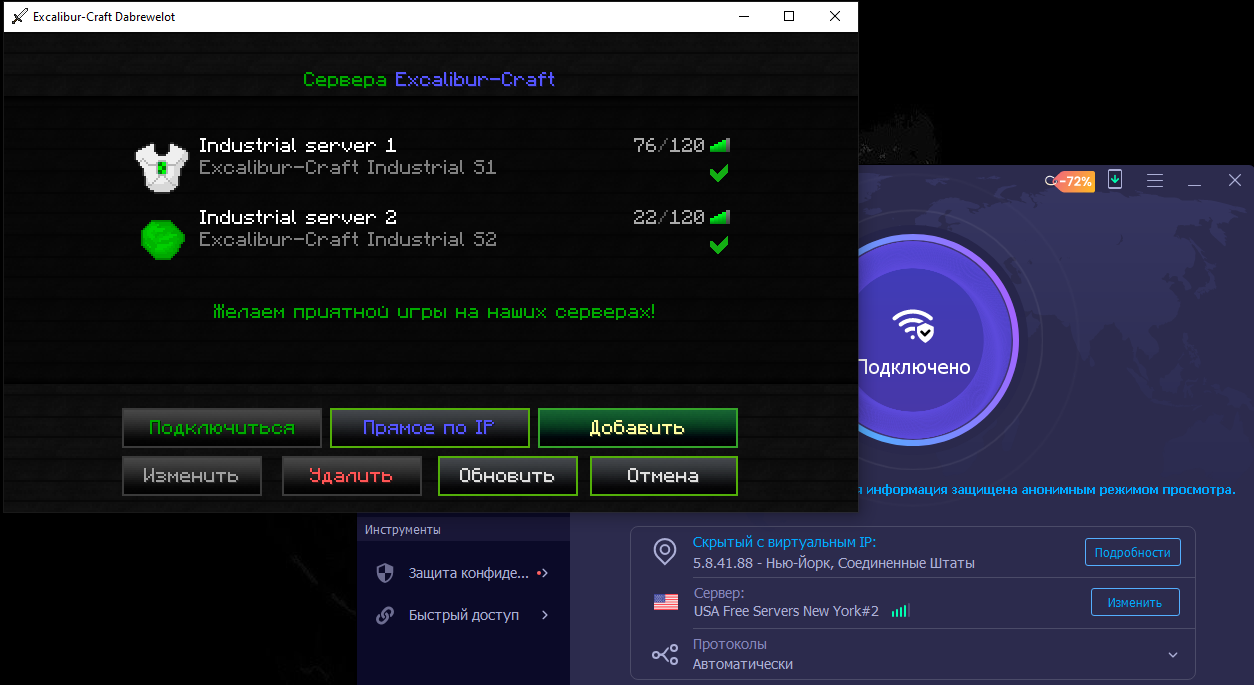Click the 'Прямое по IP' button
Image resolution: width=1254 pixels, height=685 pixels.
[429, 428]
